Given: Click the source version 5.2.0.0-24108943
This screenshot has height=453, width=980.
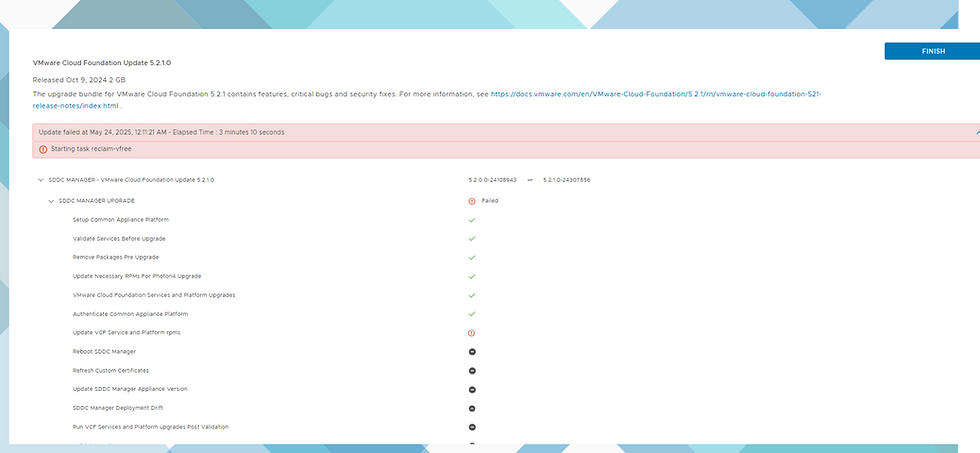Looking at the screenshot, I should 492,180.
